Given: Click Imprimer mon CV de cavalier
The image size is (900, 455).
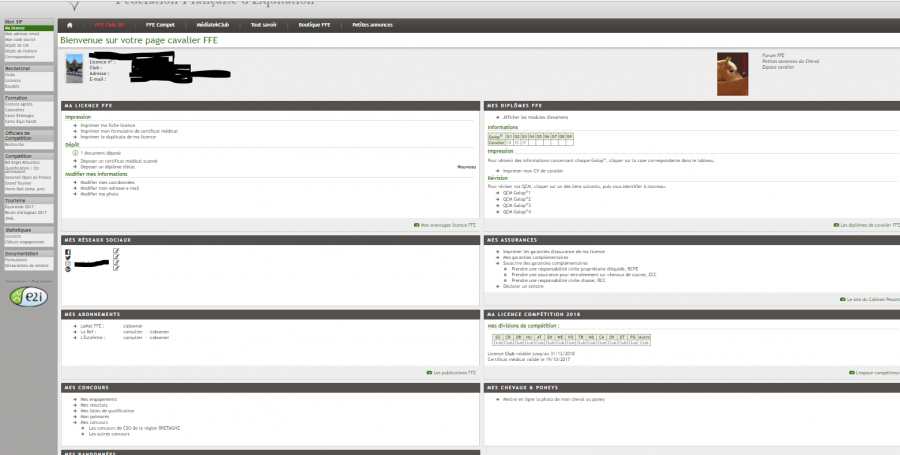Looking at the screenshot, I should 533,171.
